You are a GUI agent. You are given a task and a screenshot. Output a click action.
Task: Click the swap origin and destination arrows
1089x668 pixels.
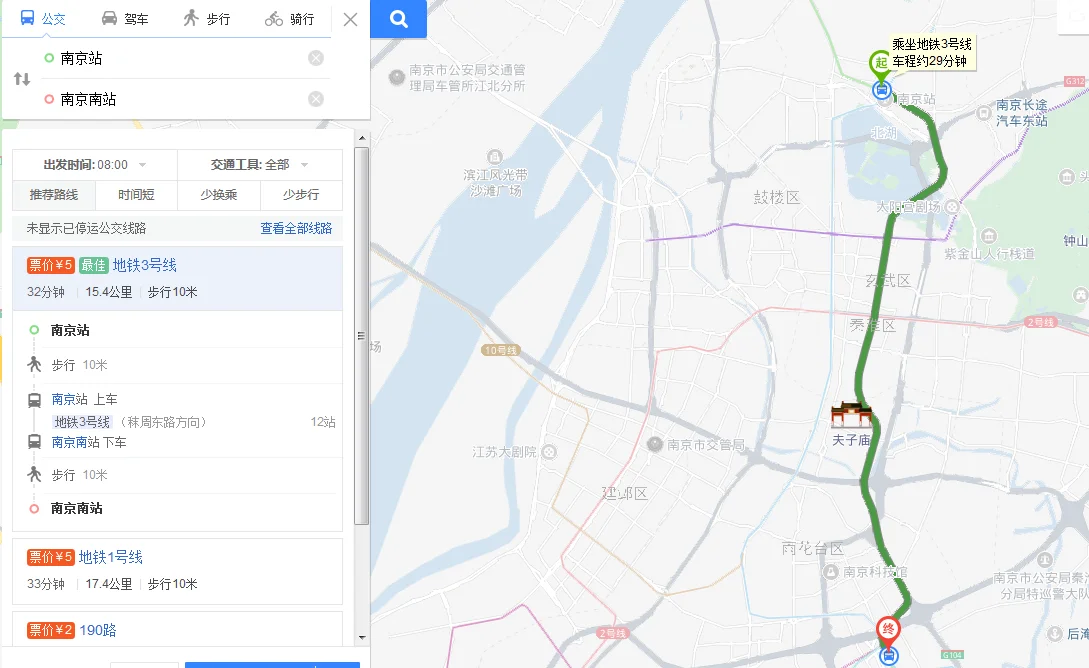tap(22, 78)
